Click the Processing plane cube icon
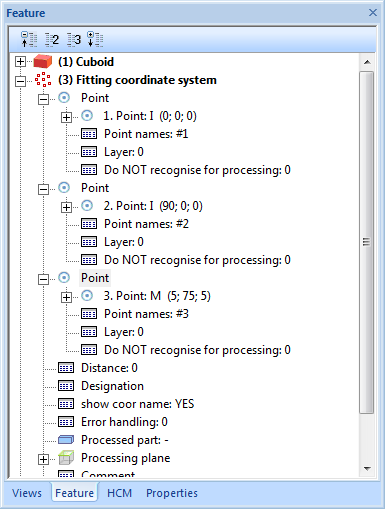 click(x=66, y=458)
